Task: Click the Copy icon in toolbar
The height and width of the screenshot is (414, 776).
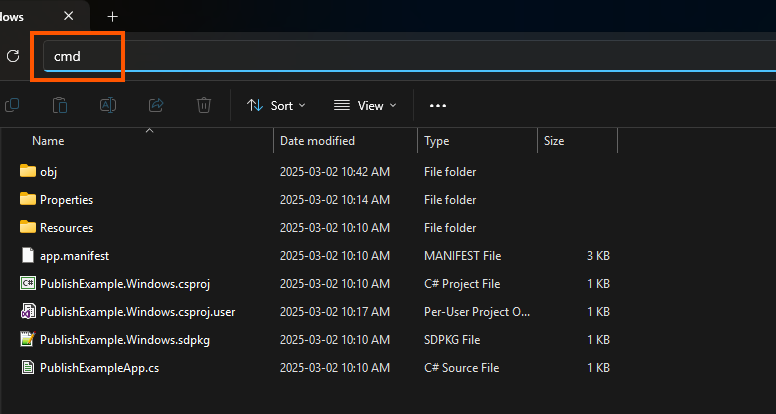Action: tap(13, 105)
